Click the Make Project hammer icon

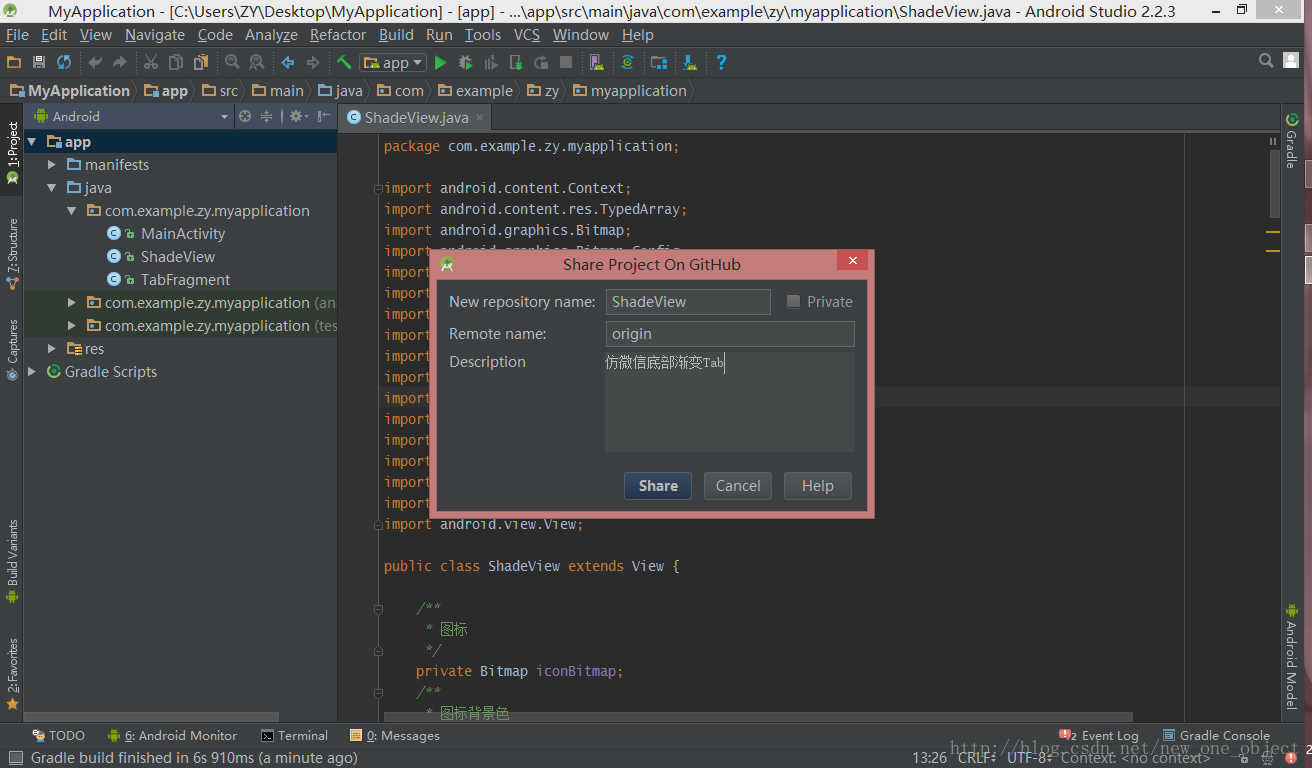coord(344,62)
